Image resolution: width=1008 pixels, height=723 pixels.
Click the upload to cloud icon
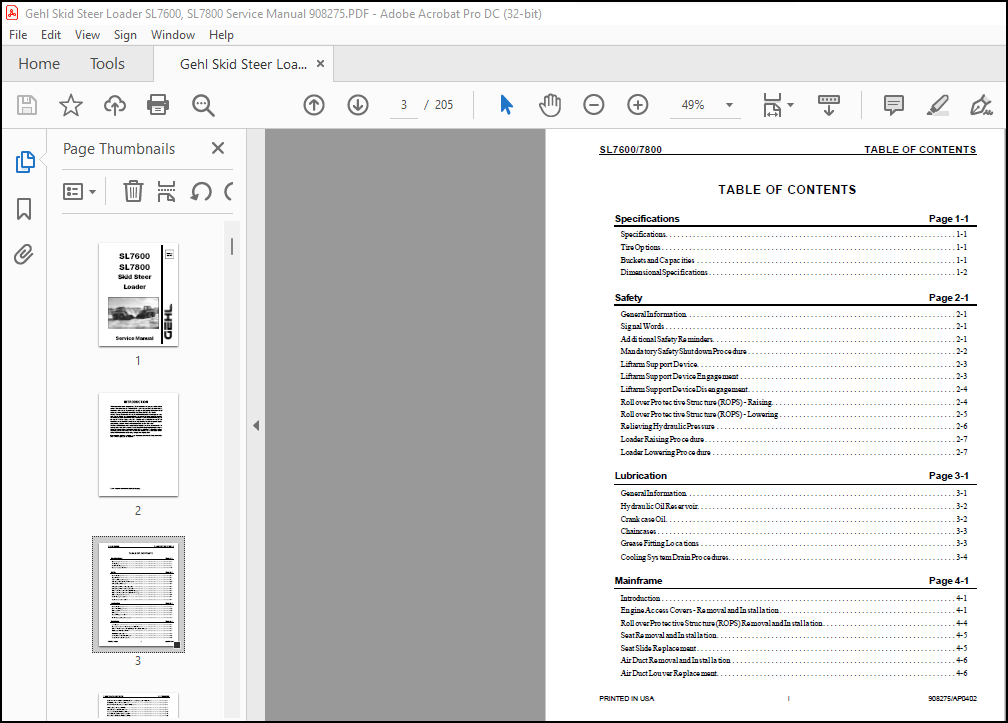pos(114,105)
